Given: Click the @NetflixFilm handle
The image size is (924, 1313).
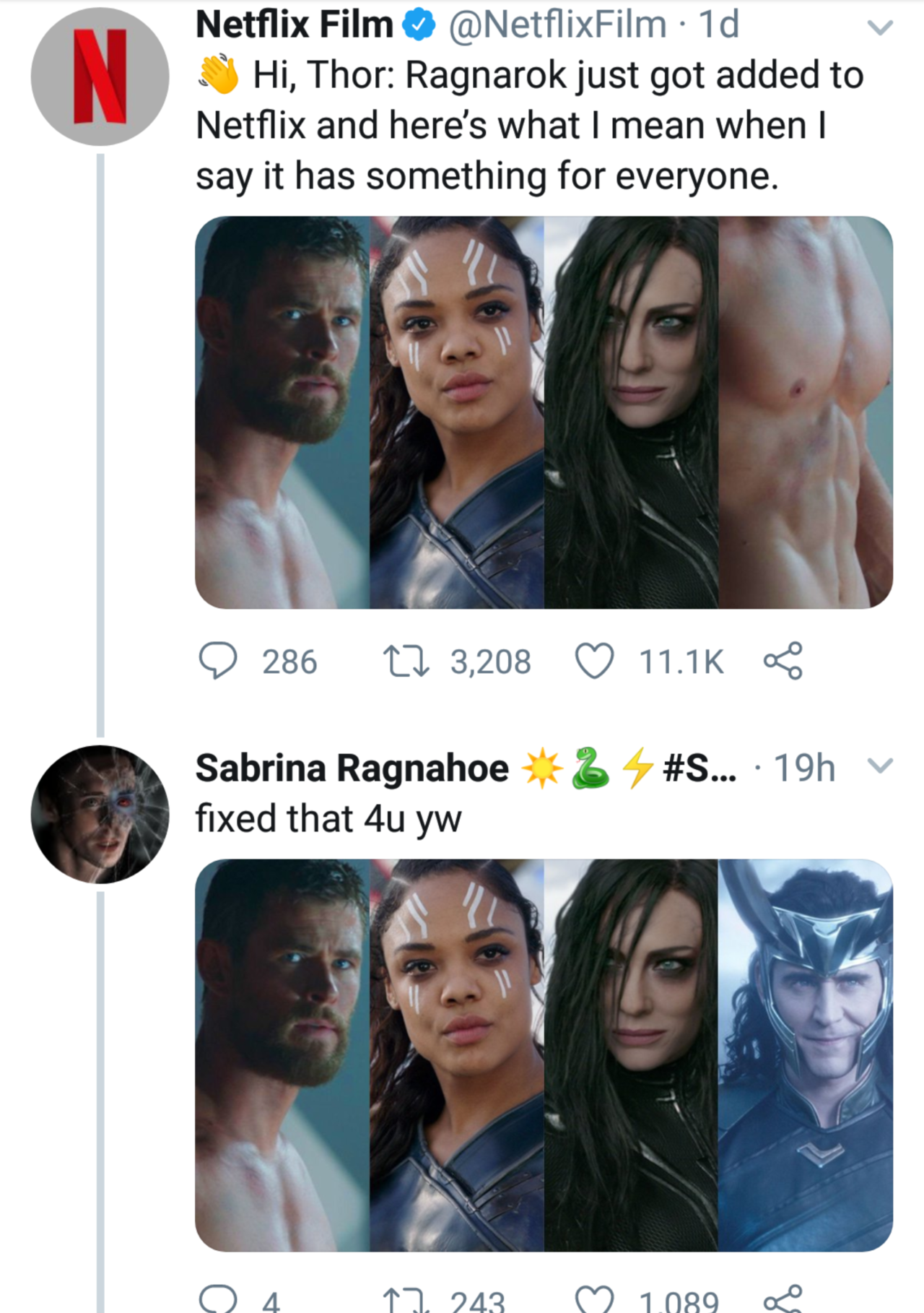Looking at the screenshot, I should click(x=557, y=25).
